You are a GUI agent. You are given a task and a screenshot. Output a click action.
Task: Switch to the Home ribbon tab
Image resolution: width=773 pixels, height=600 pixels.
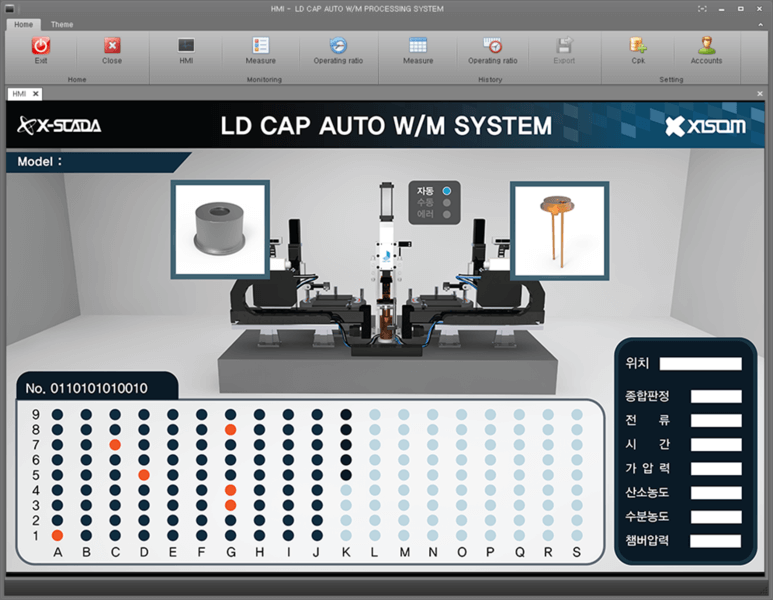click(23, 24)
